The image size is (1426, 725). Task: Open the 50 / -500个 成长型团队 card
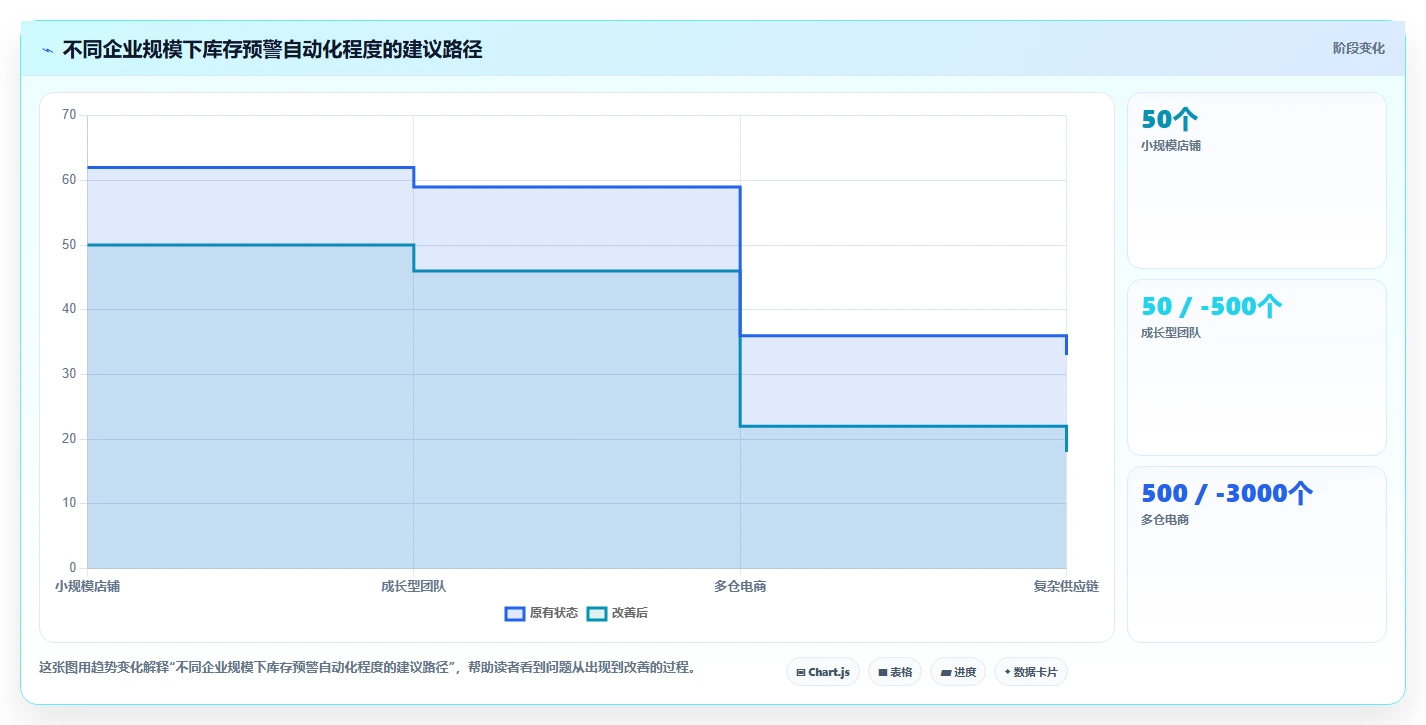(x=1257, y=368)
